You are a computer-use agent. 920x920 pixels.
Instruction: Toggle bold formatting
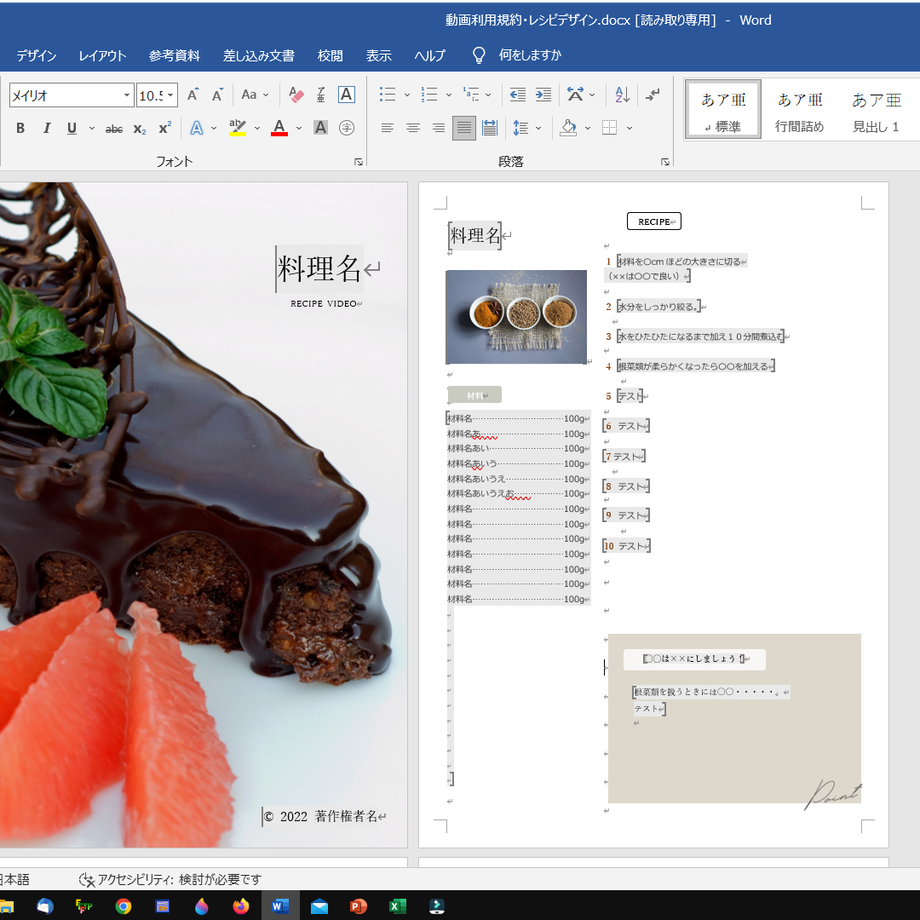[x=21, y=128]
